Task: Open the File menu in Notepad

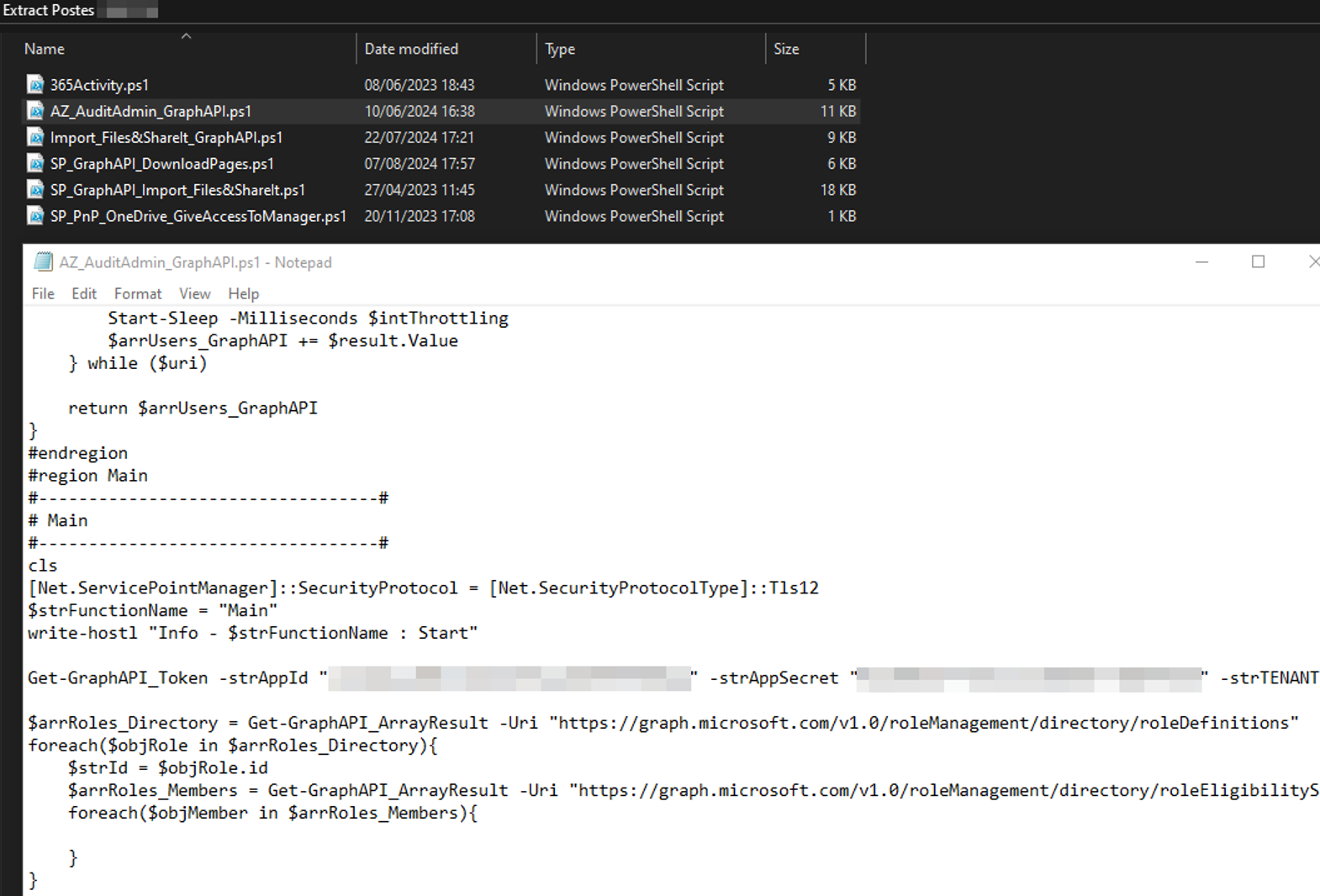Action: click(43, 293)
